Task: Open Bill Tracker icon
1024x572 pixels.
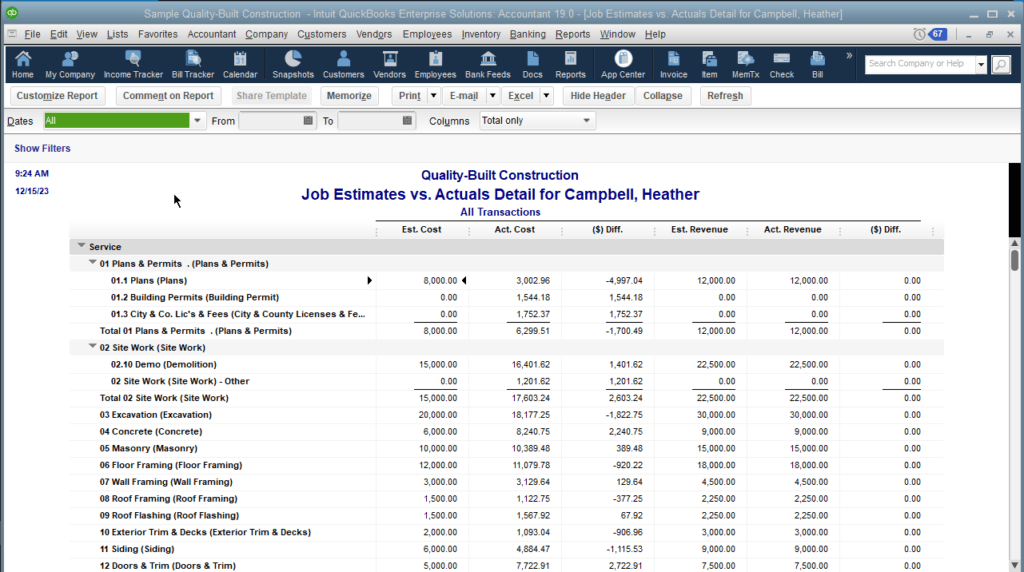Action: coord(193,65)
